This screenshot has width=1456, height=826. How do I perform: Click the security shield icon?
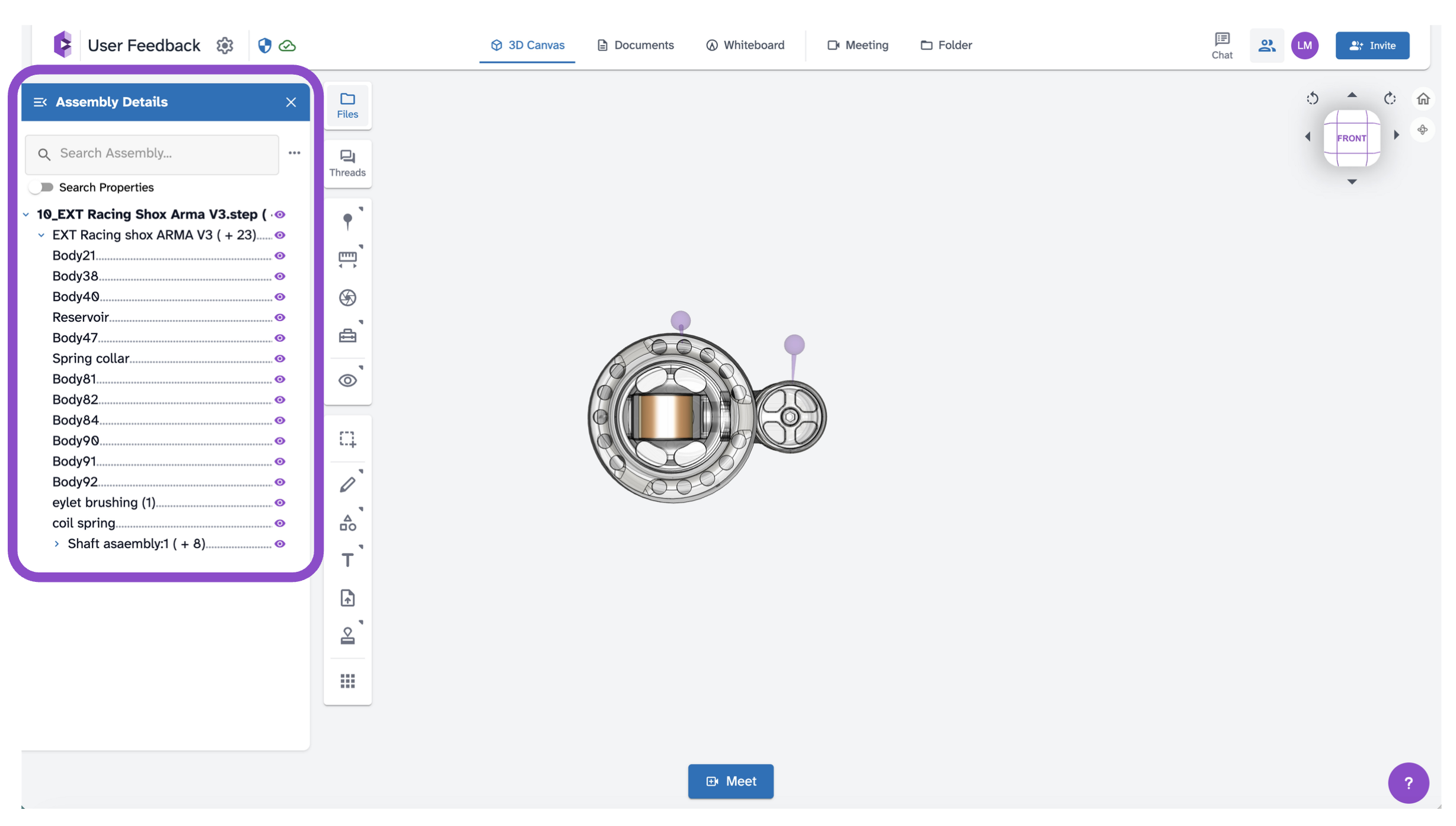pos(264,46)
